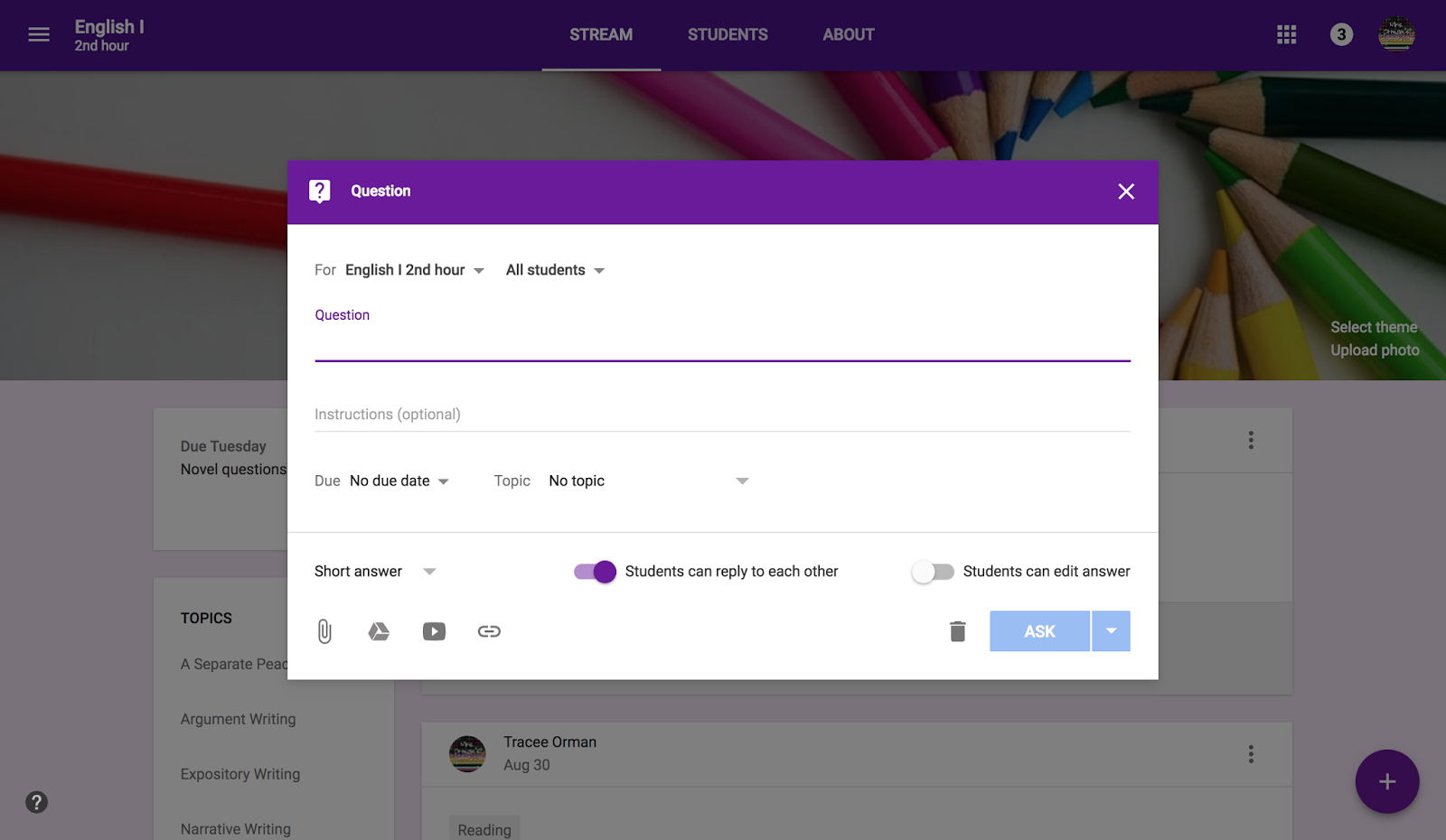Screen dimensions: 1446x840
Task: Enable students can edit answer
Action: [934, 571]
